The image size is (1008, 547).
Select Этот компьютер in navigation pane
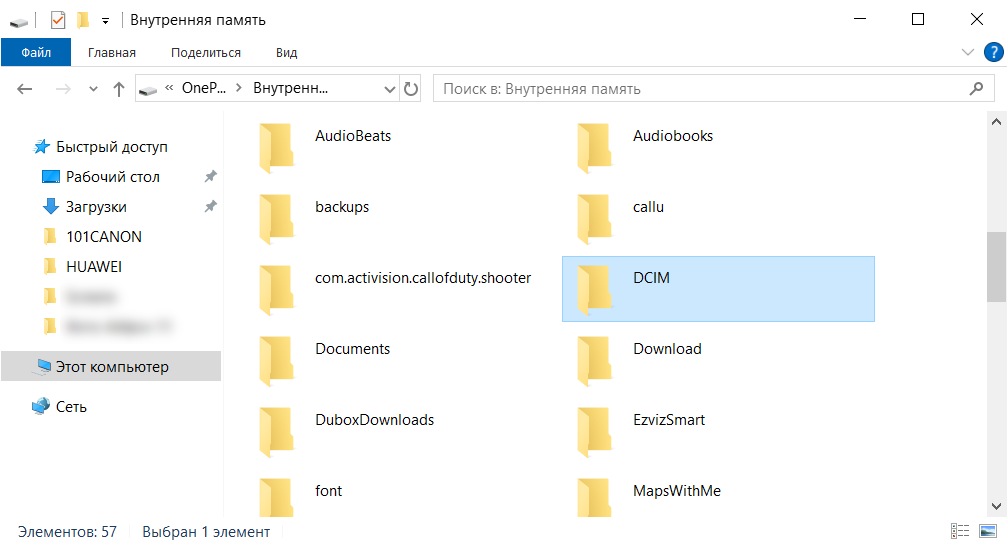pyautogui.click(x=111, y=366)
